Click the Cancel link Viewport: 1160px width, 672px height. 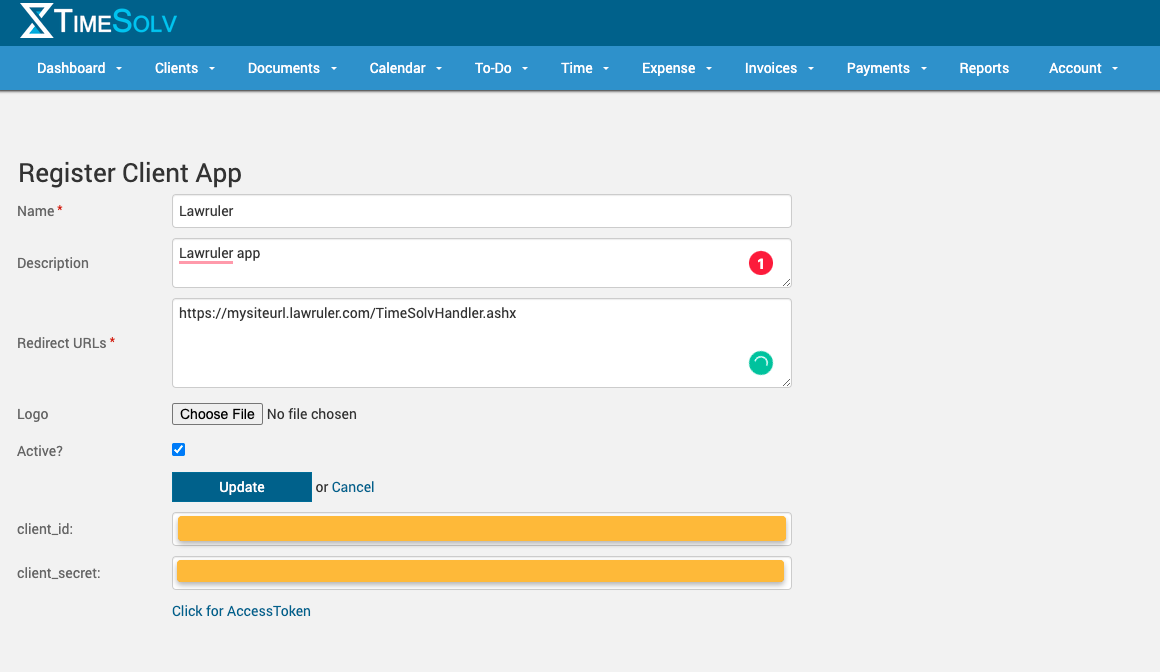pos(353,487)
